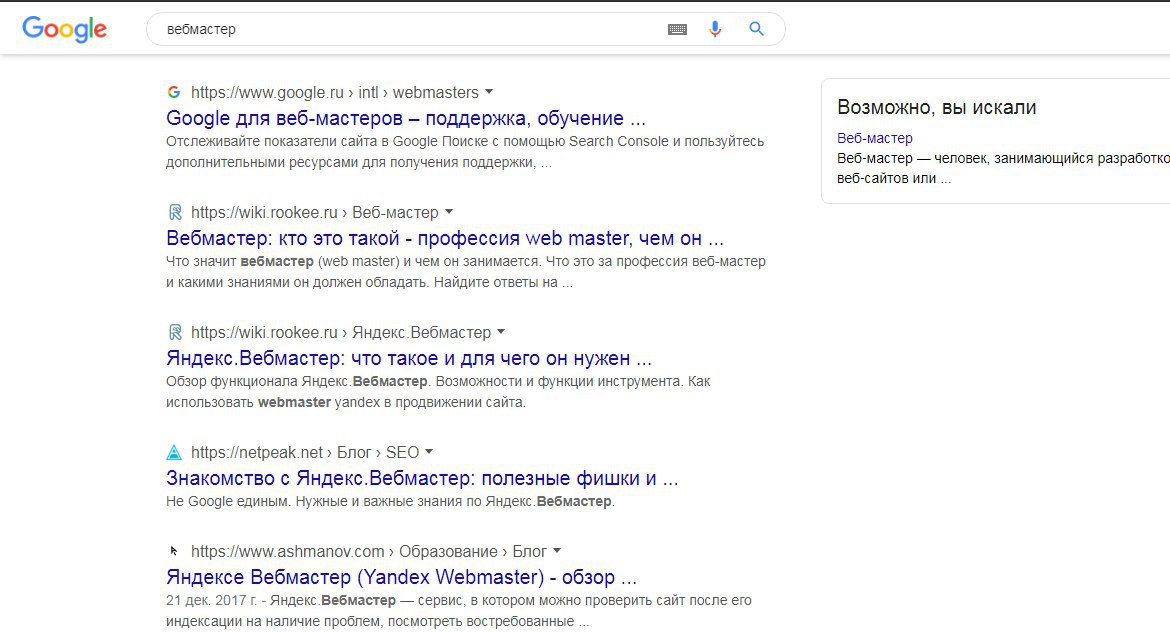Viewport: 1170px width, 632px height.
Task: Click description 'Веб-мастер — человек, занимающийся разработкой'
Action: click(1003, 169)
